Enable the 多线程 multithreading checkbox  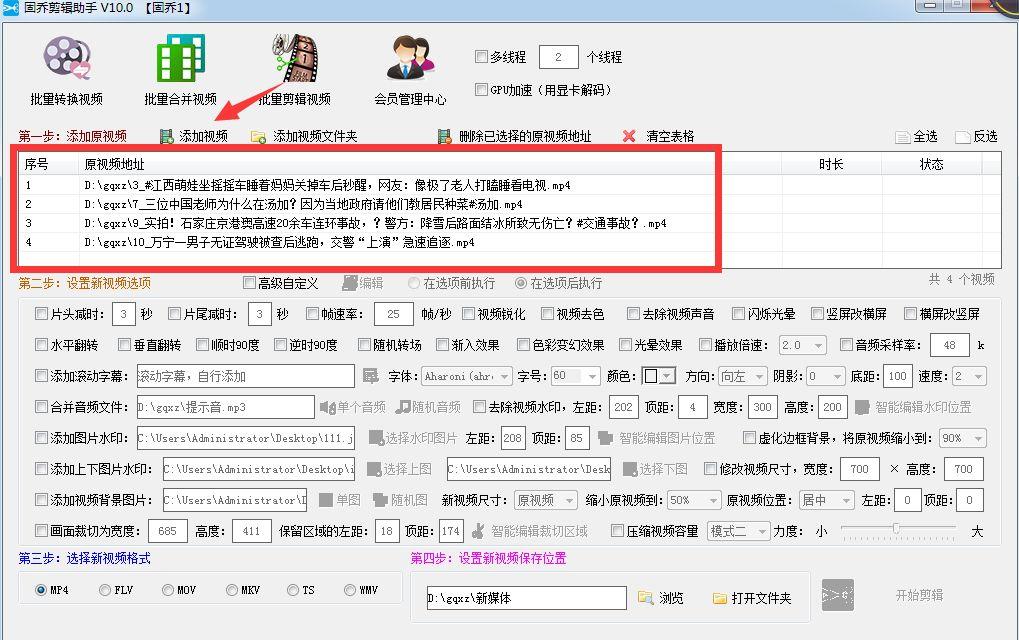(482, 57)
